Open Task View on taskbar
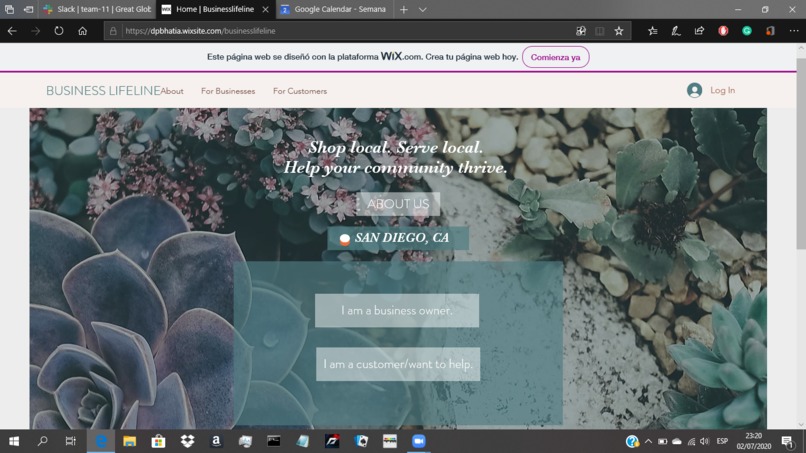This screenshot has height=453, width=806. click(71, 441)
